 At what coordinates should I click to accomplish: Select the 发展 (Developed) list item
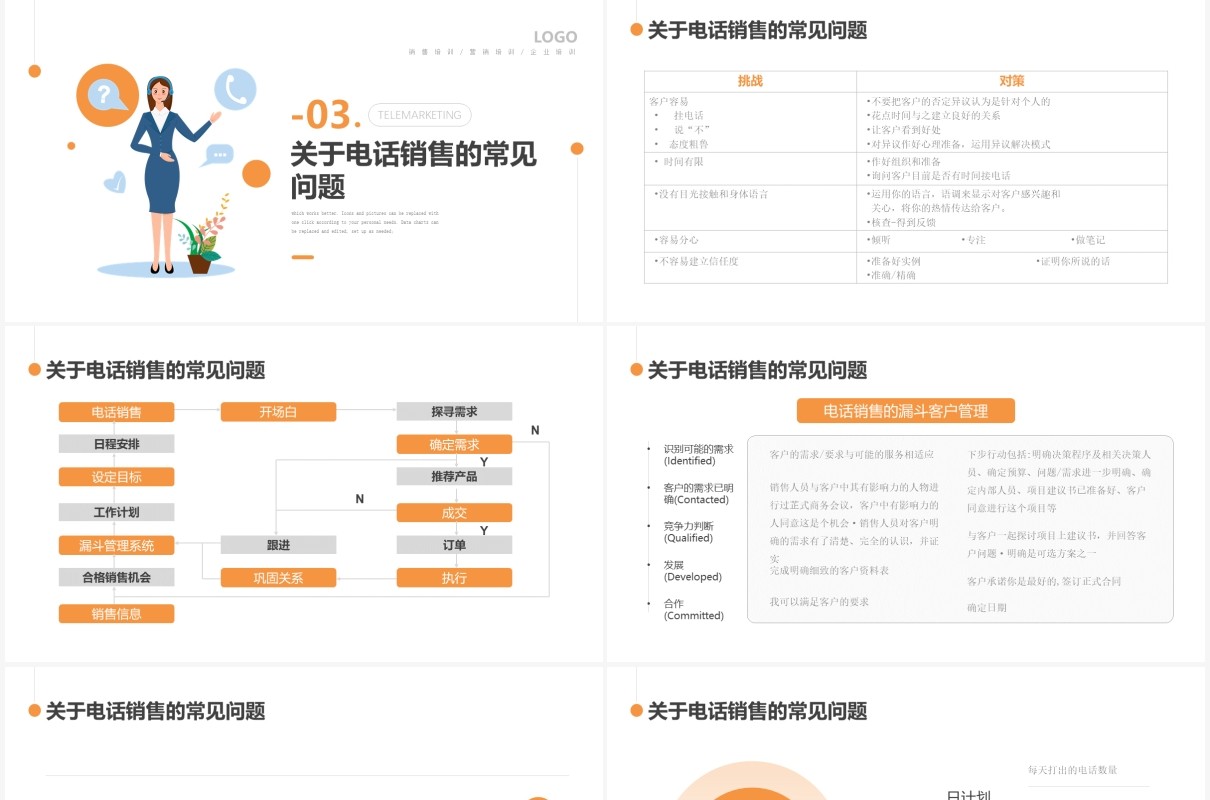(x=692, y=571)
